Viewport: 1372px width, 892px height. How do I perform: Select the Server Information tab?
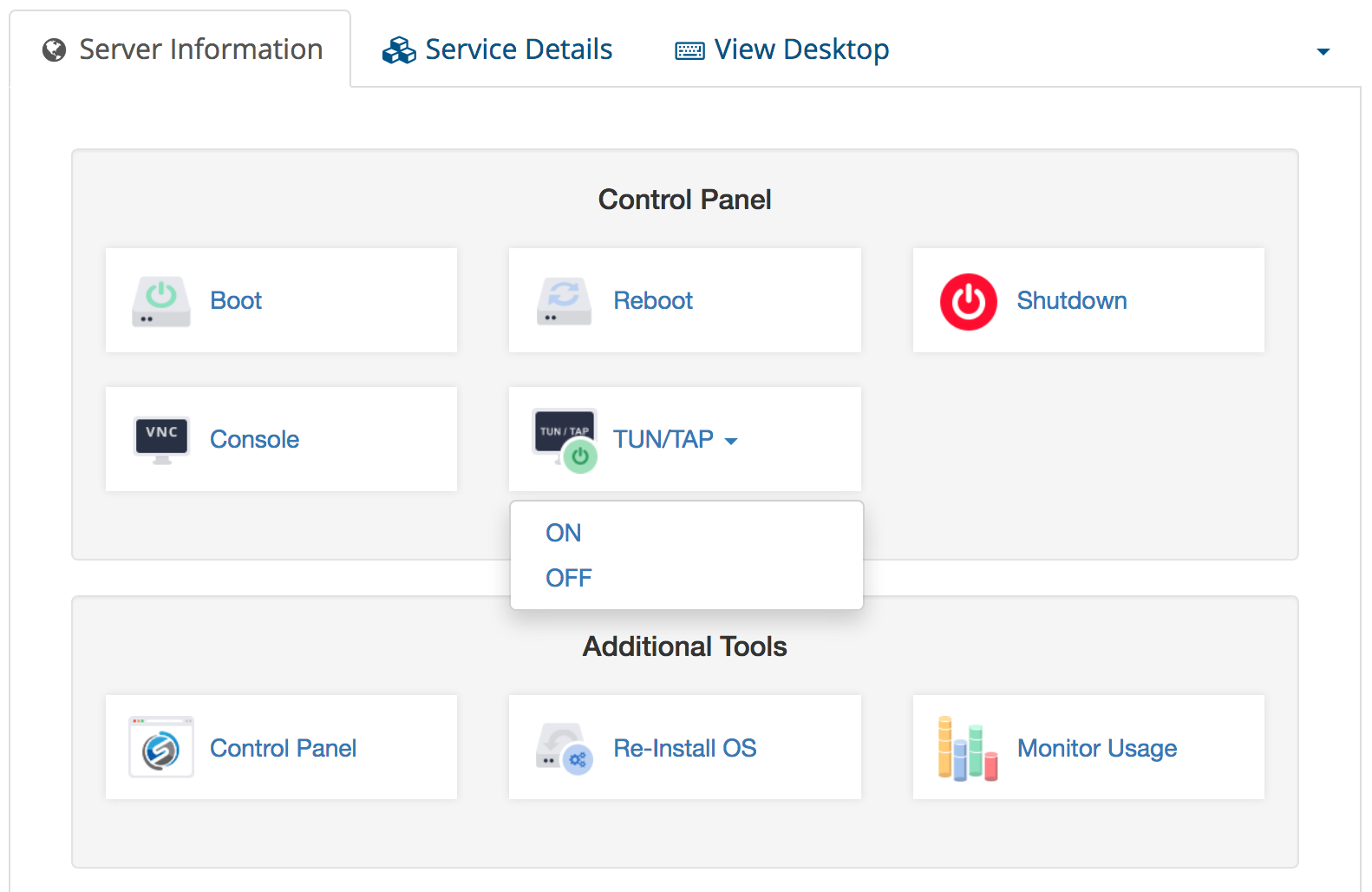pos(200,49)
